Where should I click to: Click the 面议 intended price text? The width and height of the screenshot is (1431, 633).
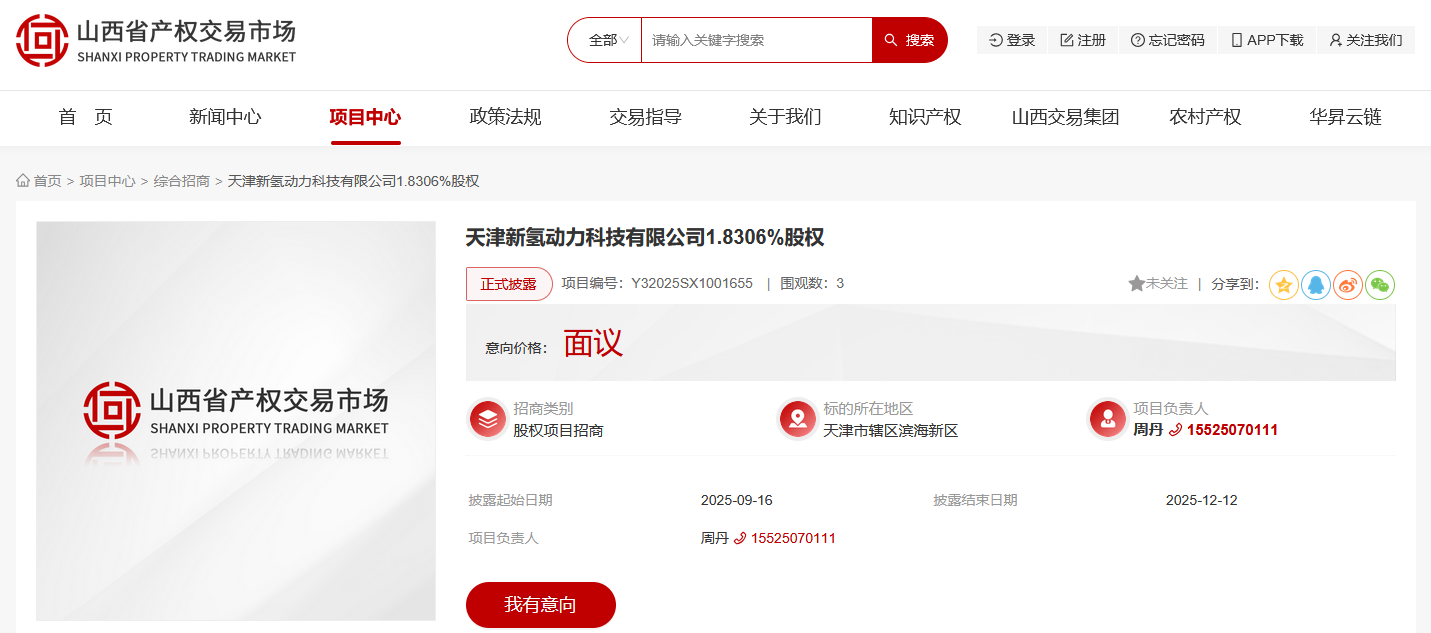click(593, 344)
